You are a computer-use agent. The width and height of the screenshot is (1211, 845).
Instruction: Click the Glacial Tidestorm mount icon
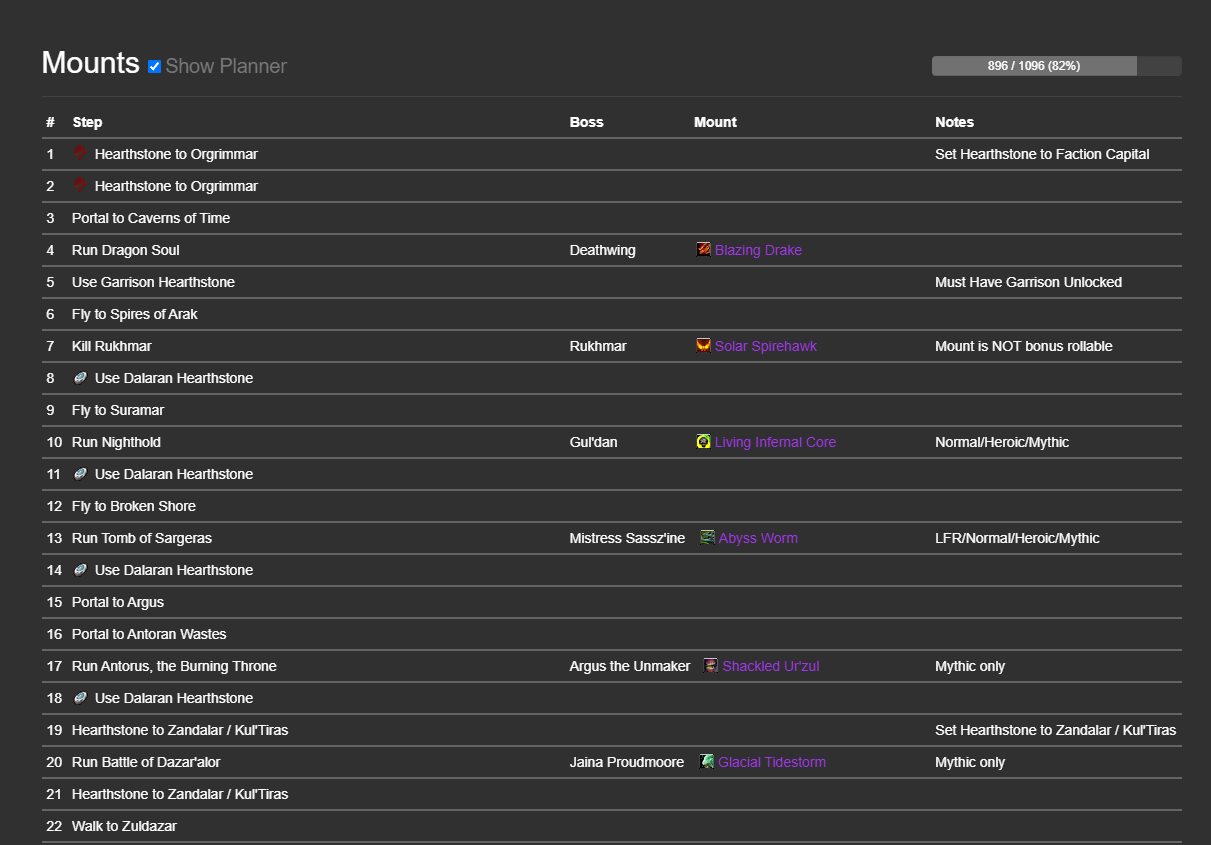707,762
